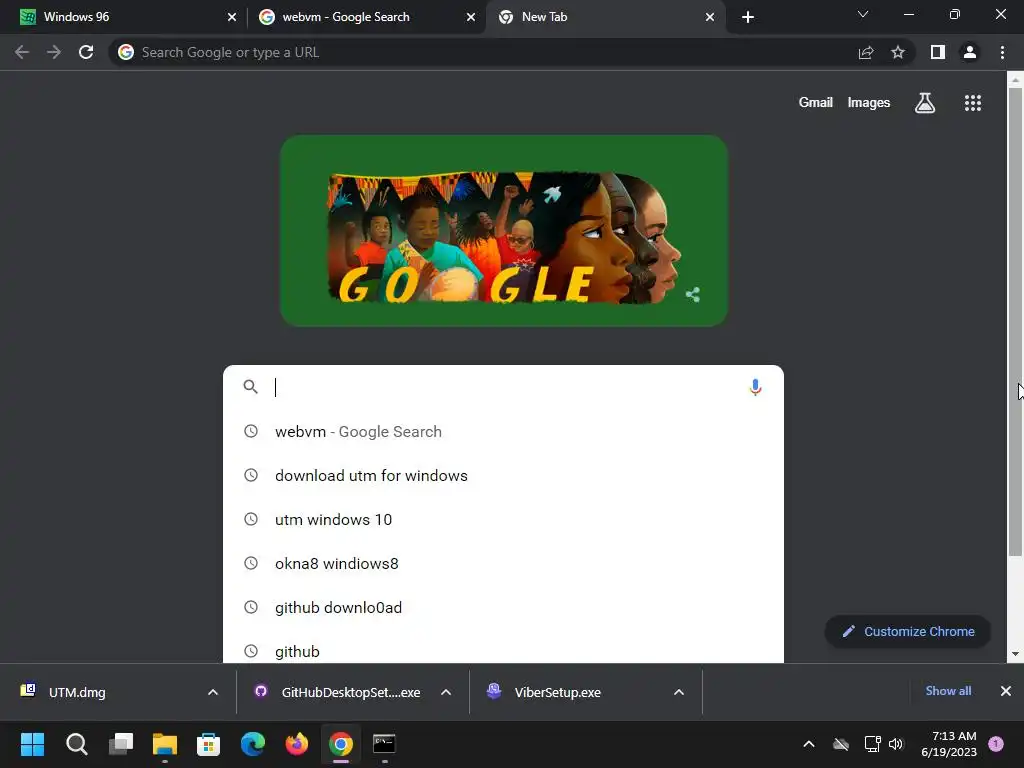The image size is (1024, 768).
Task: Open Gmail link
Action: click(816, 103)
